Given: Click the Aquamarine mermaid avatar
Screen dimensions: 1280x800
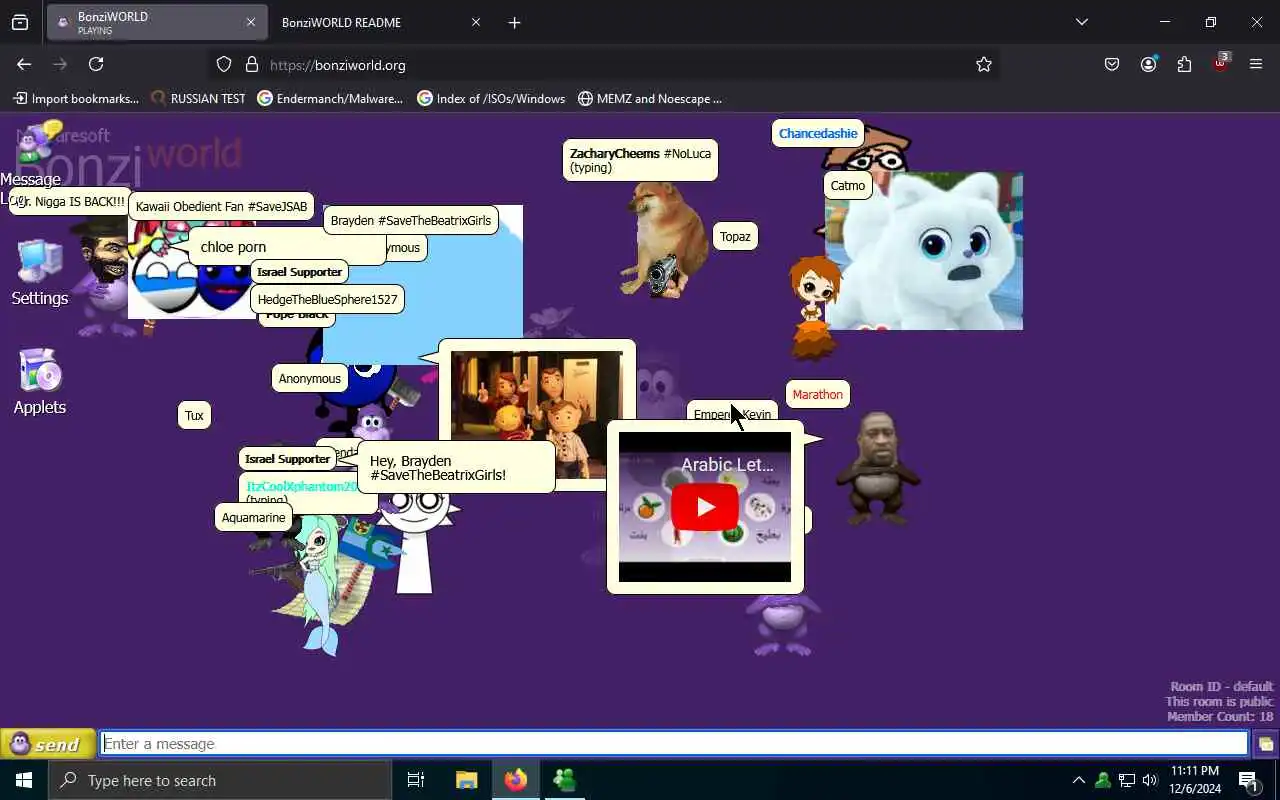Looking at the screenshot, I should [320, 585].
